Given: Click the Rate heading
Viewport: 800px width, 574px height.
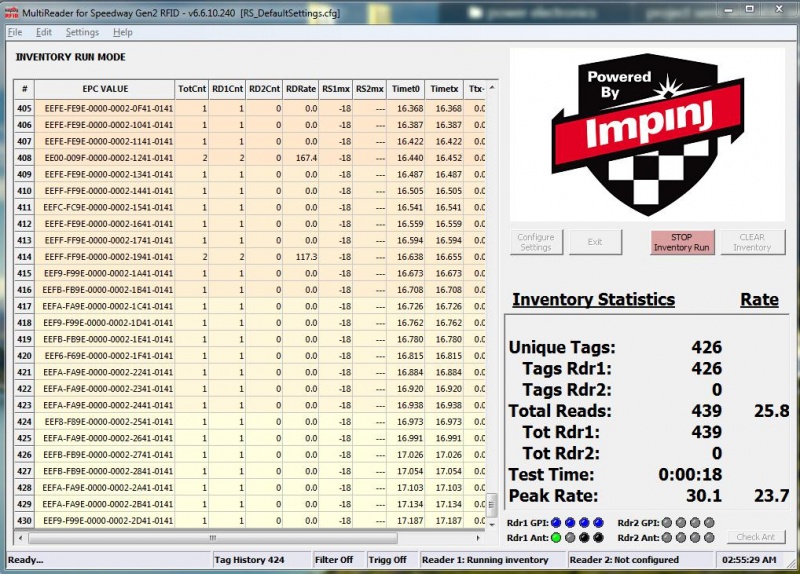Looking at the screenshot, I should pos(759,300).
